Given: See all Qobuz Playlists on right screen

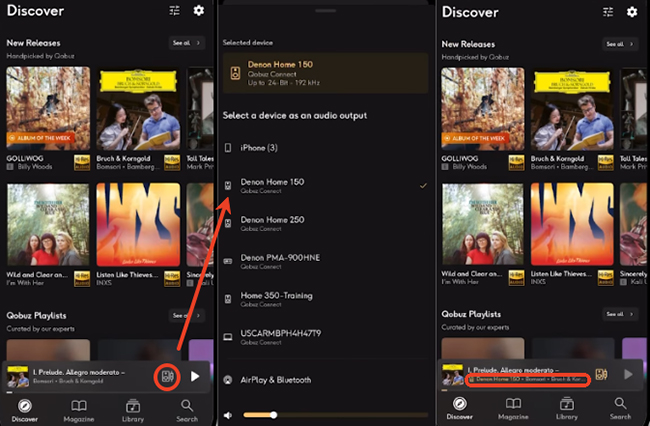Looking at the screenshot, I should 620,314.
